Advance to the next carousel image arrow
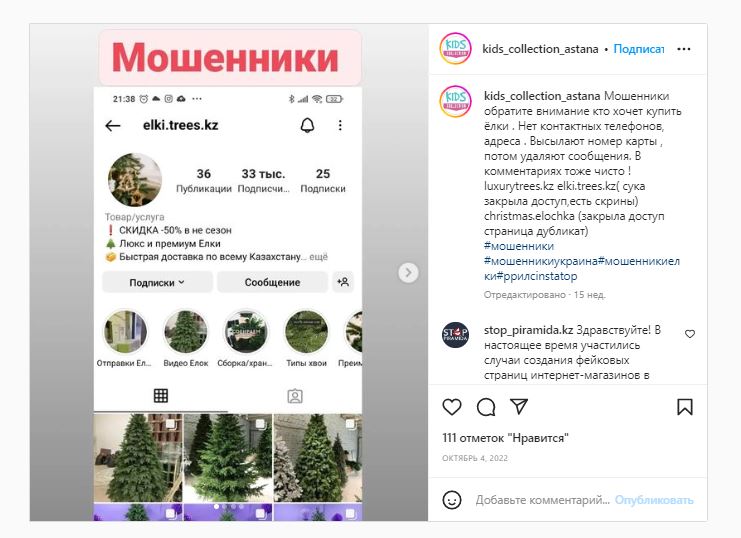741x538 pixels. [408, 273]
